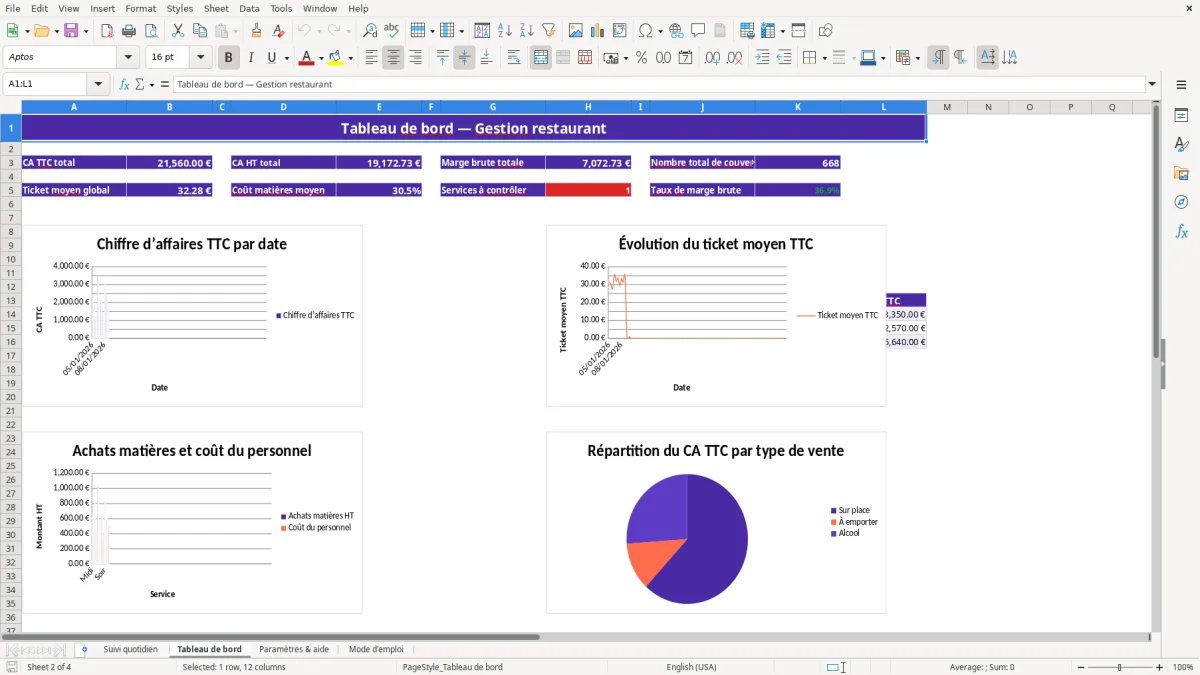Open the Background Color dropdown arrow
Viewport: 1200px width, 675px height.
350,58
